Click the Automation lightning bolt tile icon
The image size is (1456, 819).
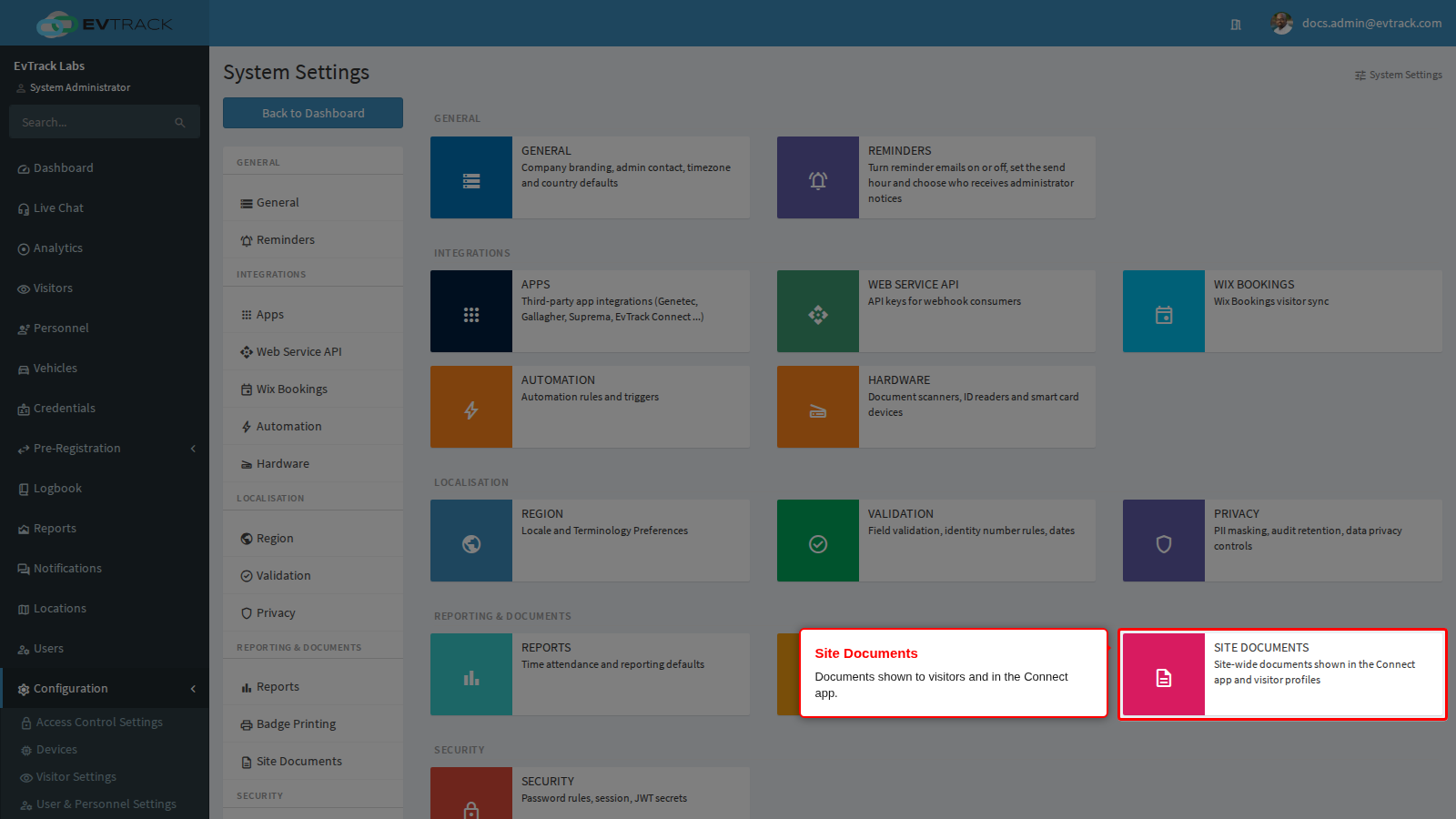[471, 407]
